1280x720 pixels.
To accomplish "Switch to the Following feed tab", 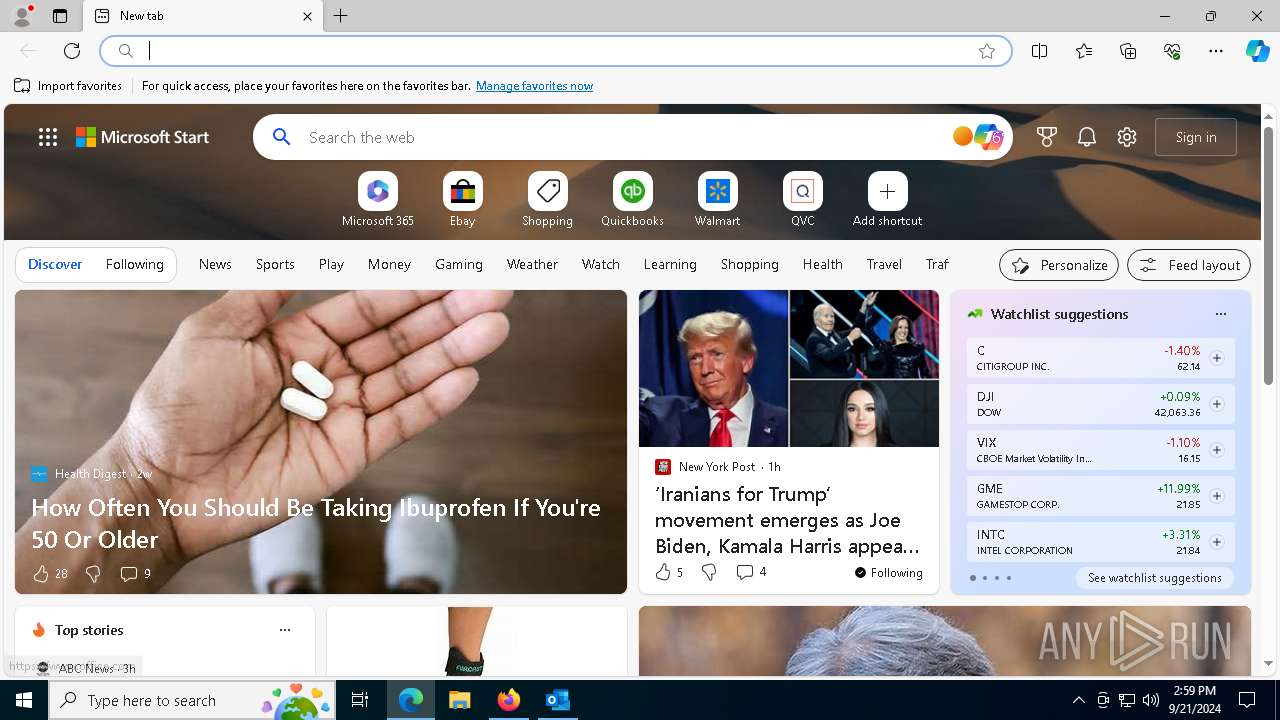I will coord(134,264).
